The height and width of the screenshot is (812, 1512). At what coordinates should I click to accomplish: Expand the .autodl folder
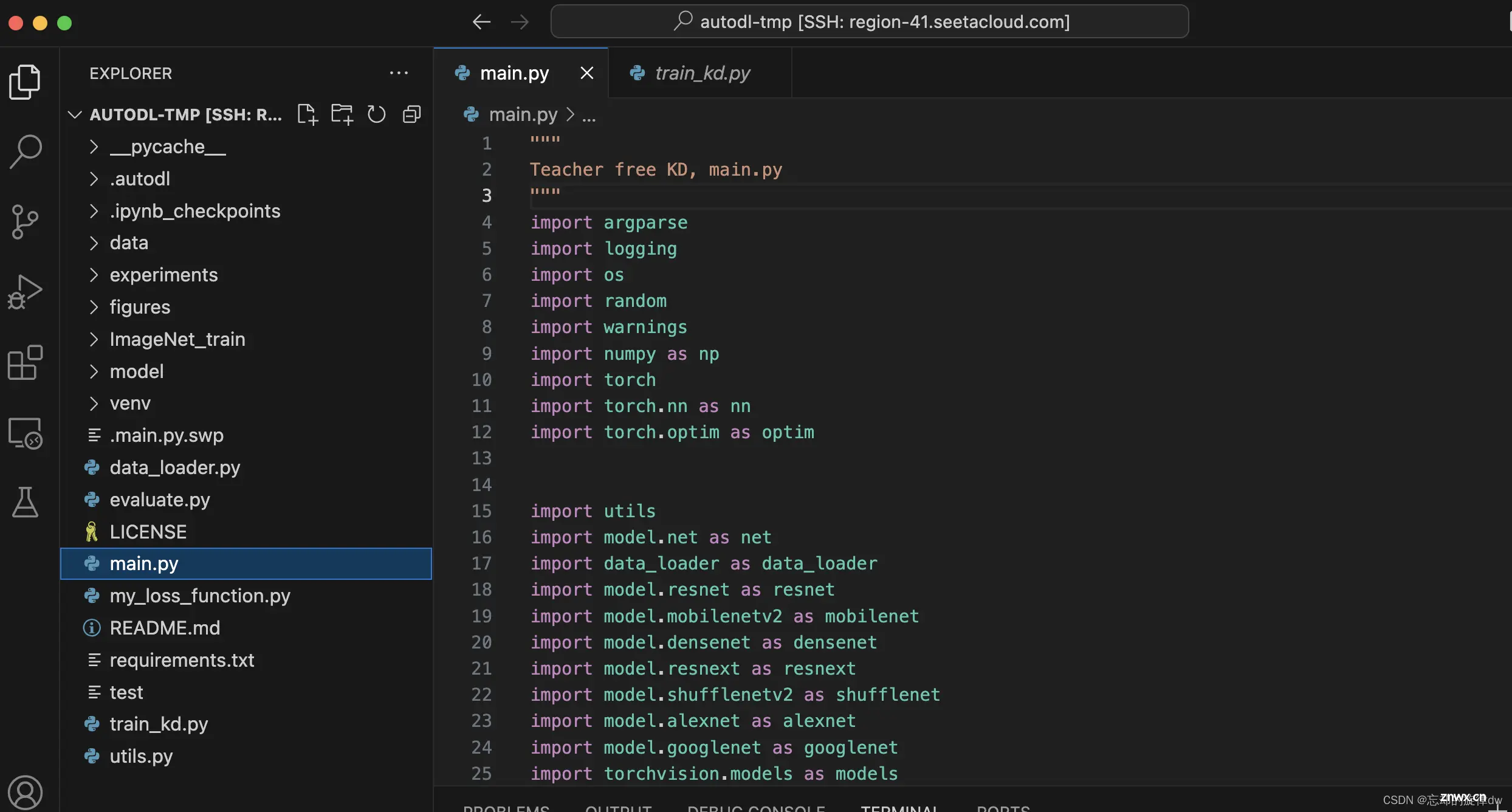[x=246, y=179]
